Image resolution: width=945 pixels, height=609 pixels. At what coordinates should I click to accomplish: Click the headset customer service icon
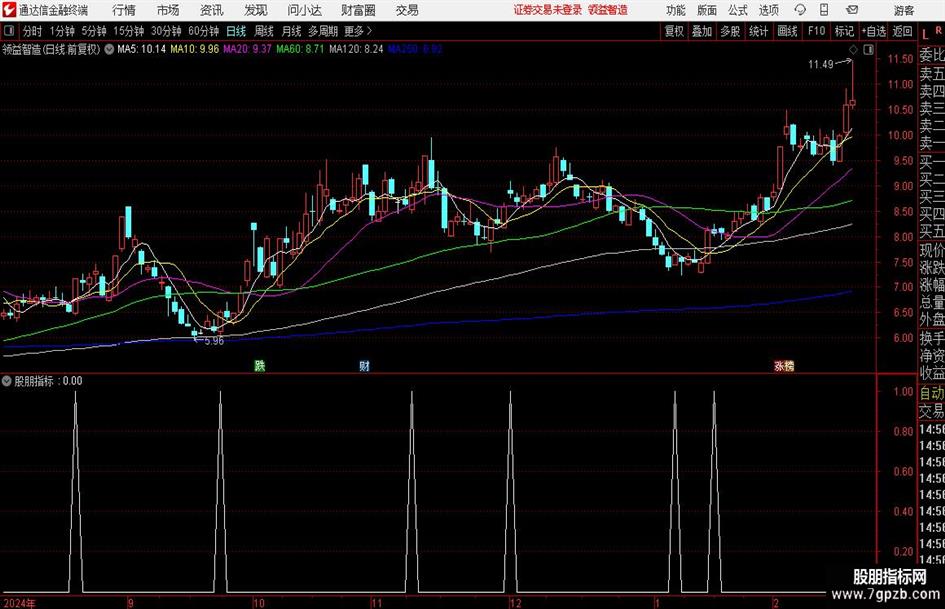coord(800,10)
